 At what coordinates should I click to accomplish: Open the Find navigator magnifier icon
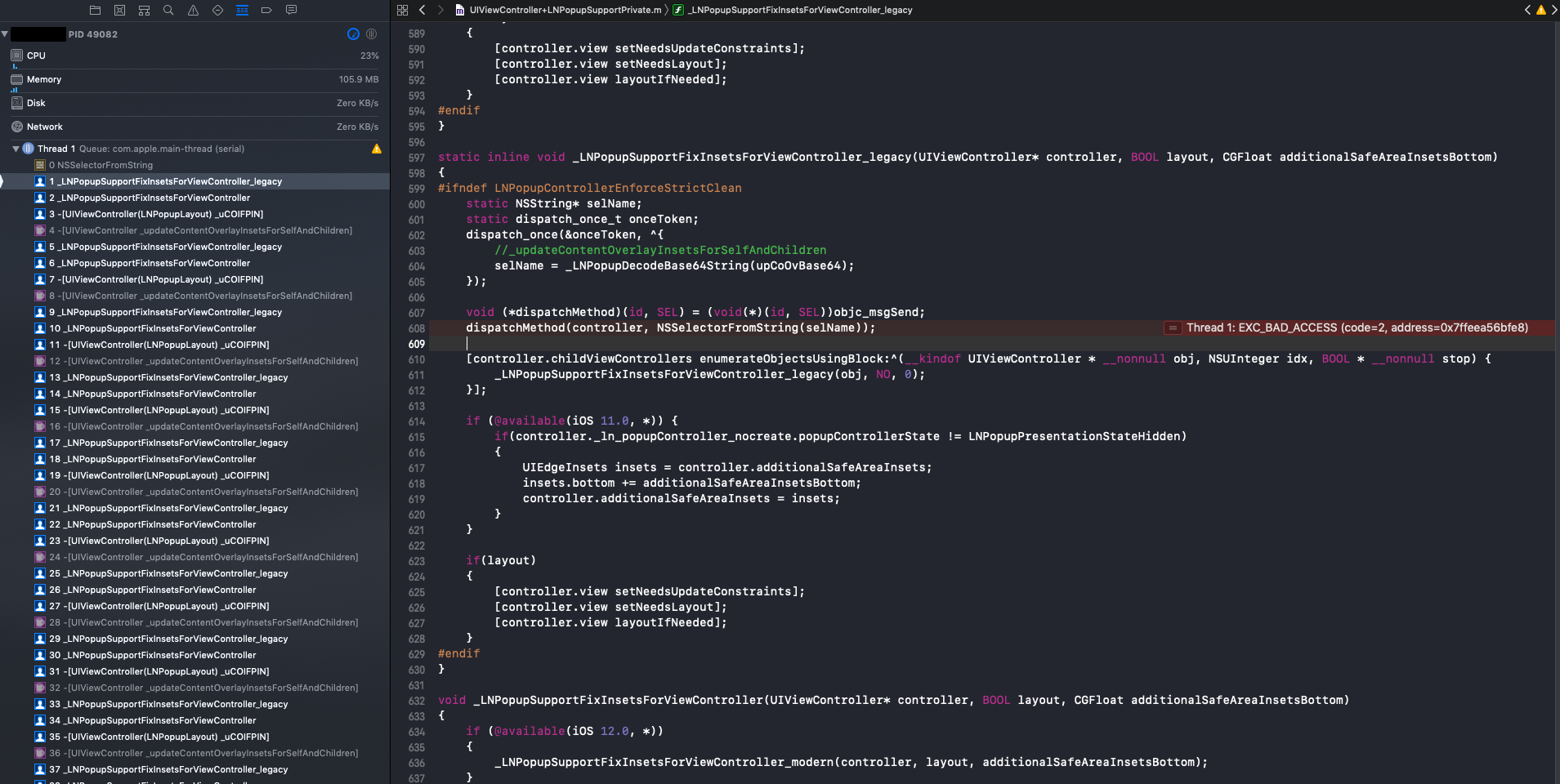pos(168,10)
